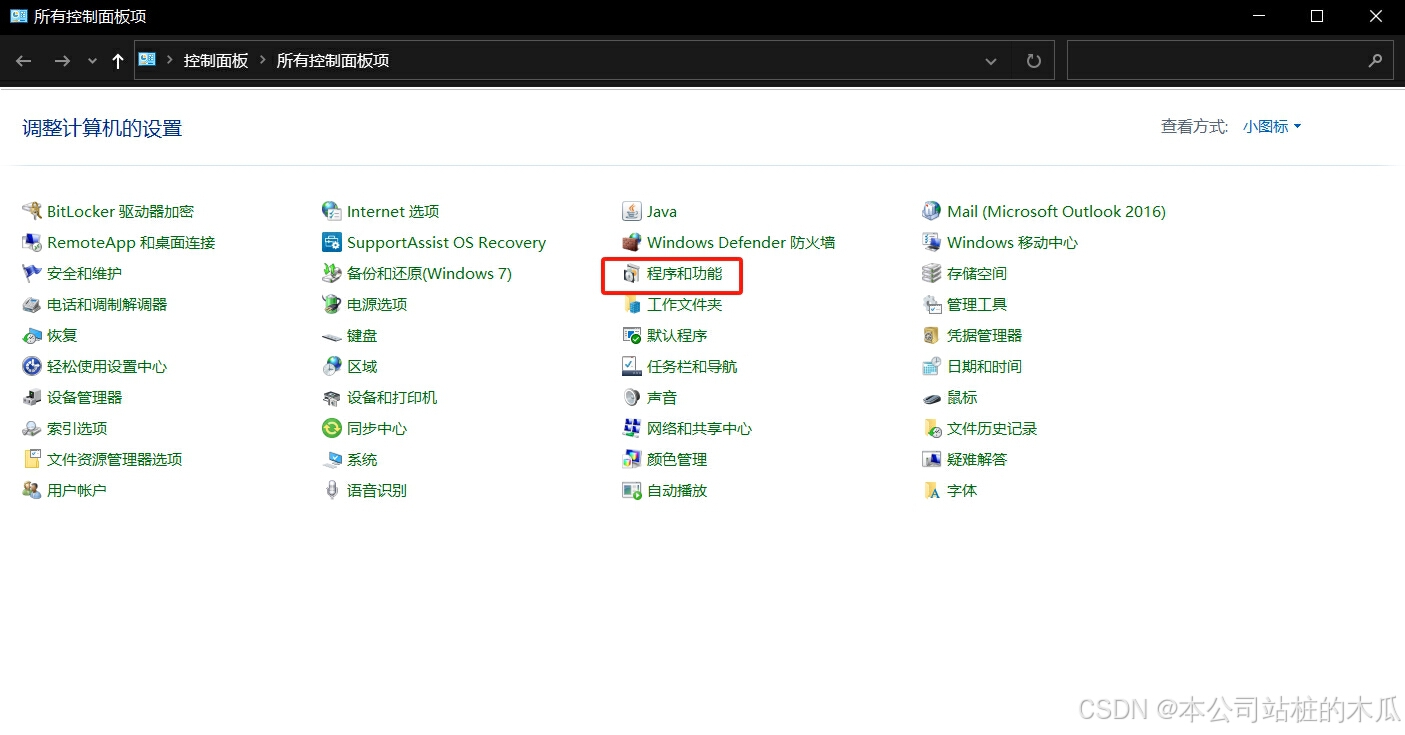The height and width of the screenshot is (735, 1405).
Task: Click the 用户帐户 icon
Action: point(31,490)
